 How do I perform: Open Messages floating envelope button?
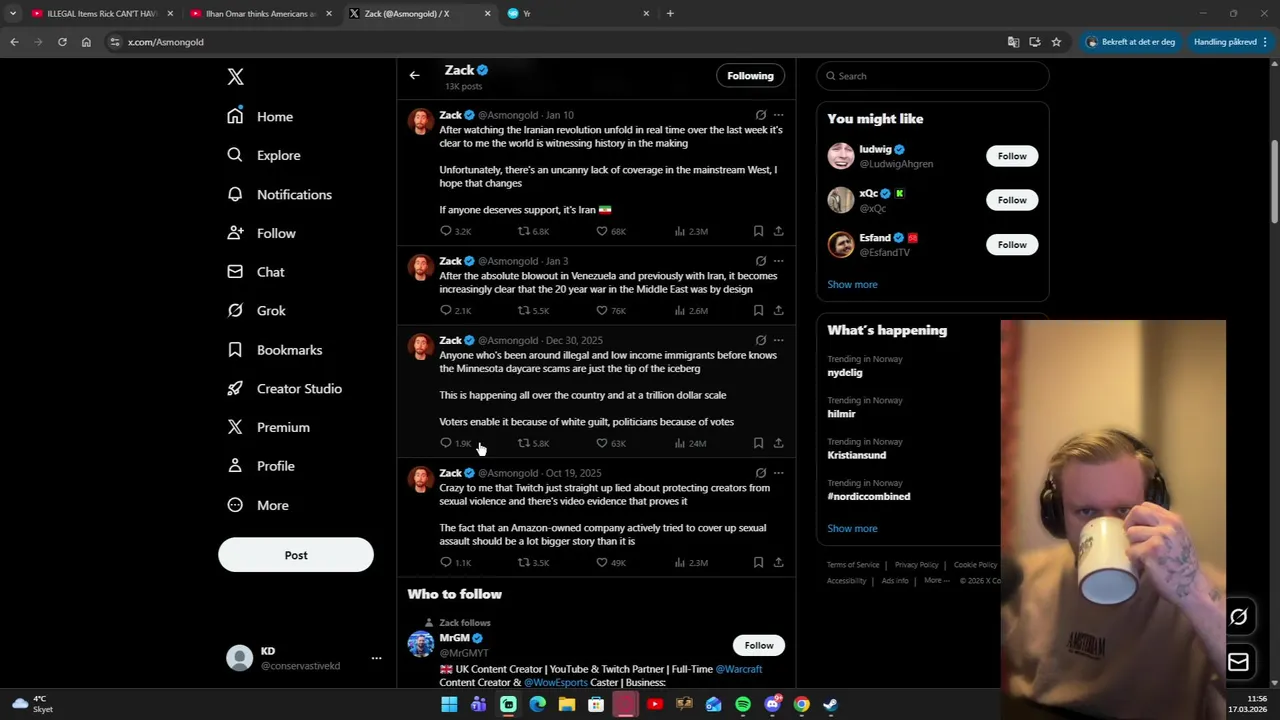click(x=1238, y=662)
